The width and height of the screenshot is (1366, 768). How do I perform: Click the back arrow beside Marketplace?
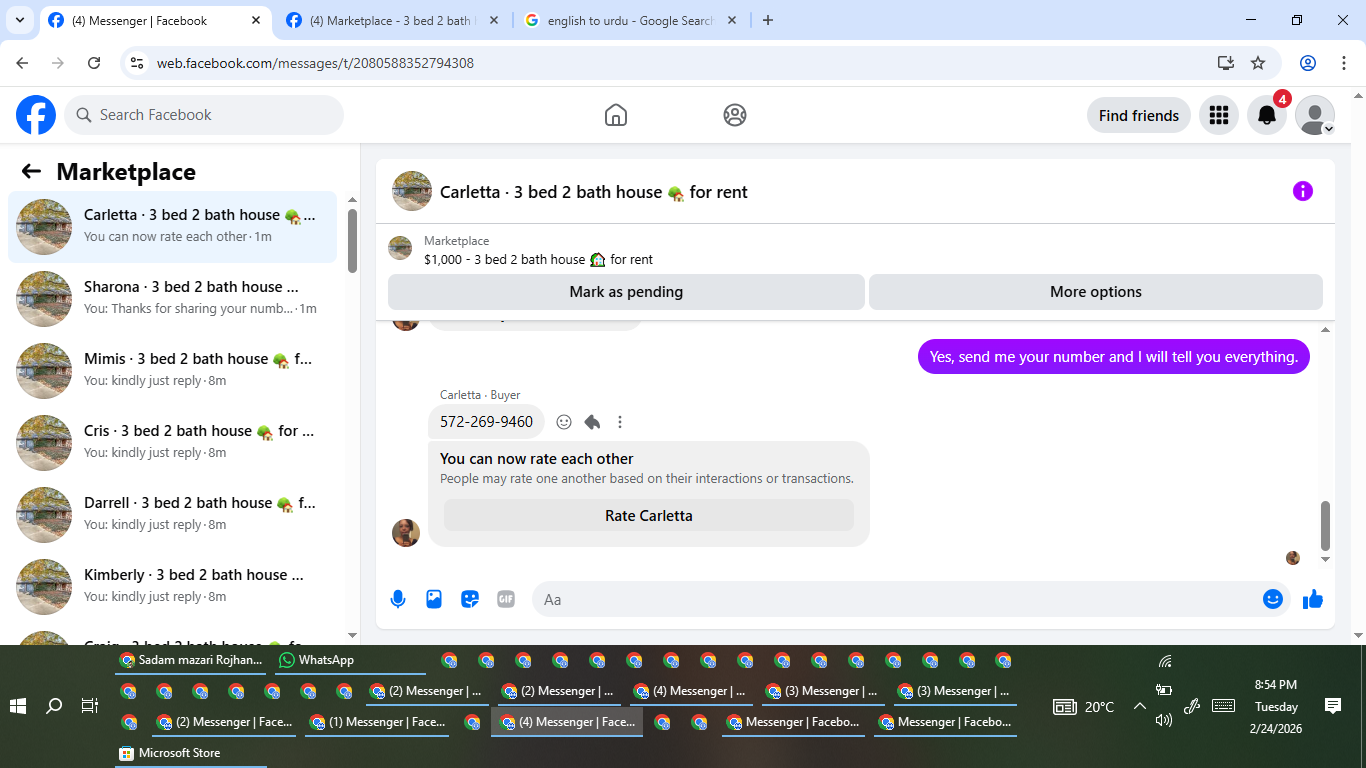31,171
